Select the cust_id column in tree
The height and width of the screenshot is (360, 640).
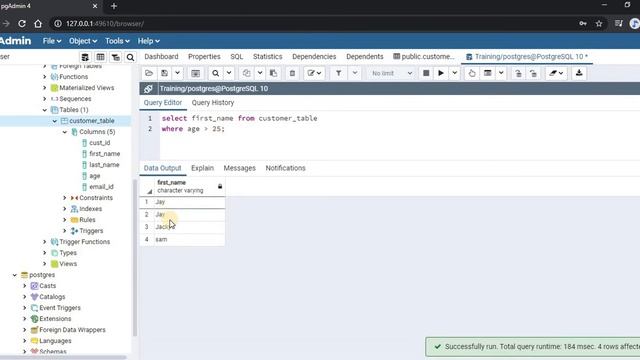(x=100, y=143)
